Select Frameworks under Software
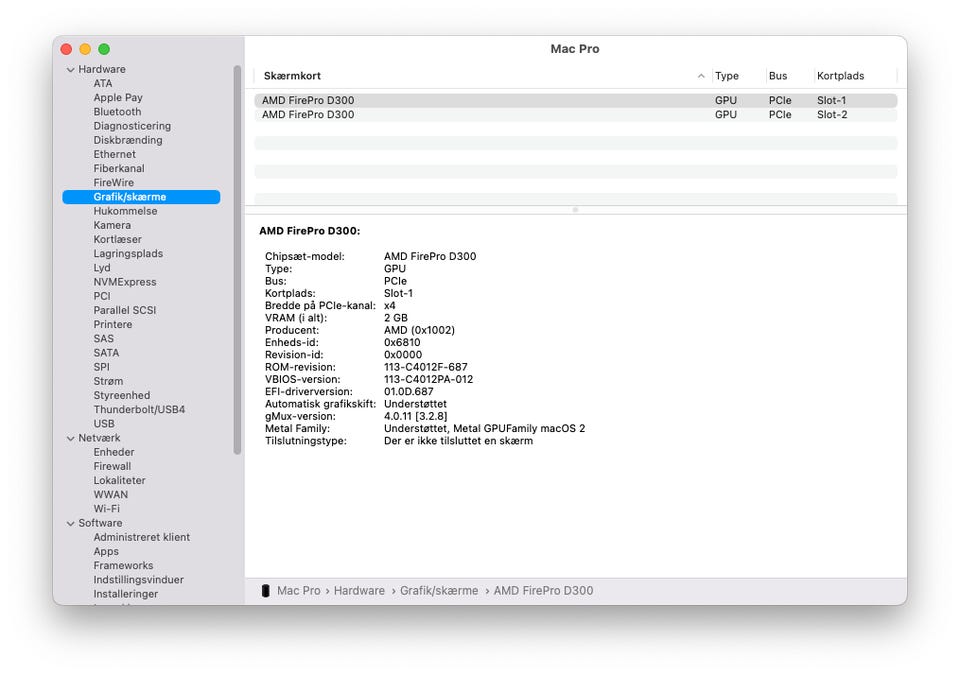 123,566
